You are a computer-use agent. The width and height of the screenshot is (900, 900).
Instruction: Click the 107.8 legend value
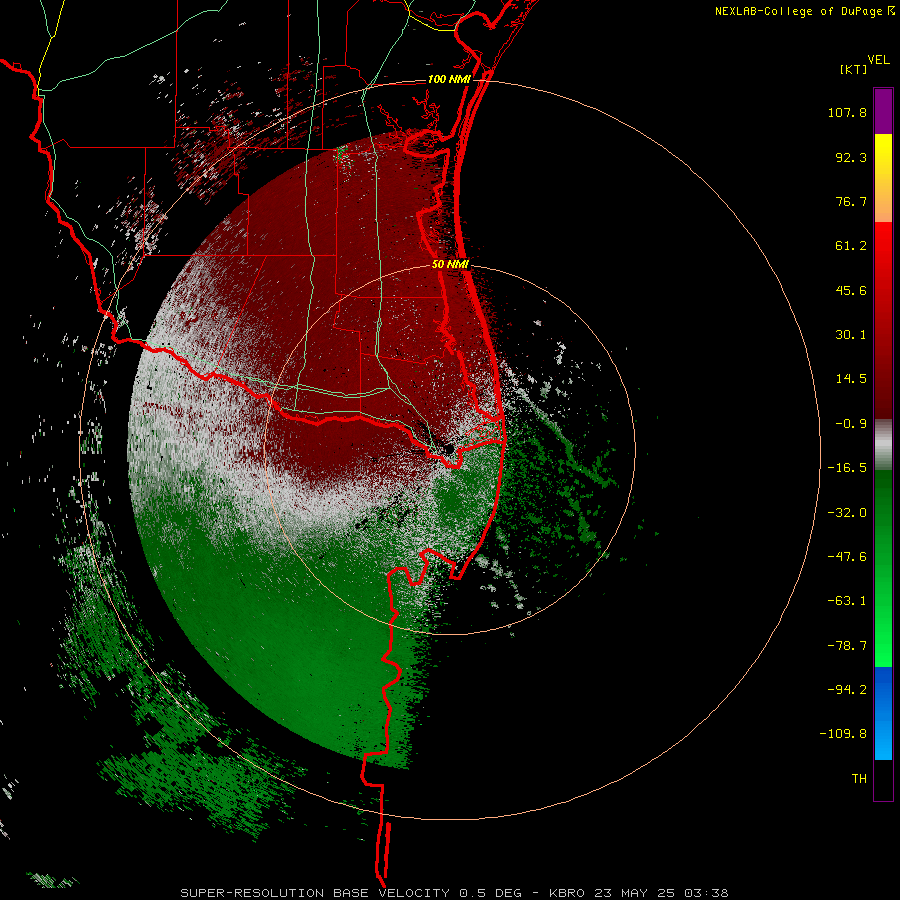[x=847, y=112]
